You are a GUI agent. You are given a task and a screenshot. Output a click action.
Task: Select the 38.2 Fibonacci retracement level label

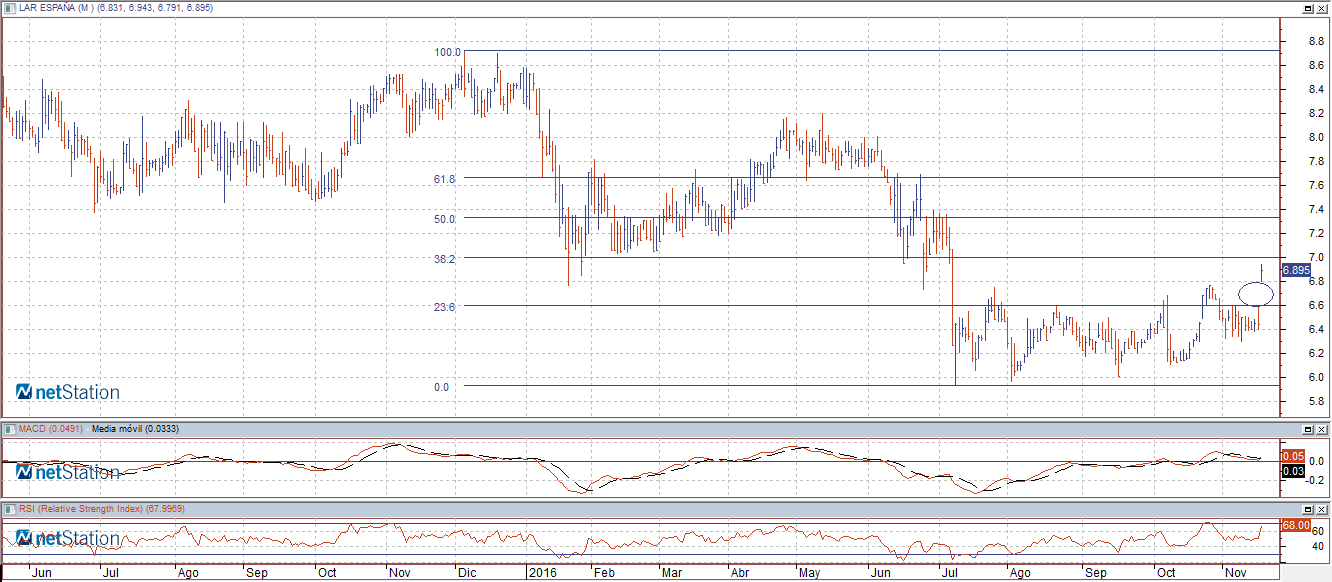click(x=445, y=258)
